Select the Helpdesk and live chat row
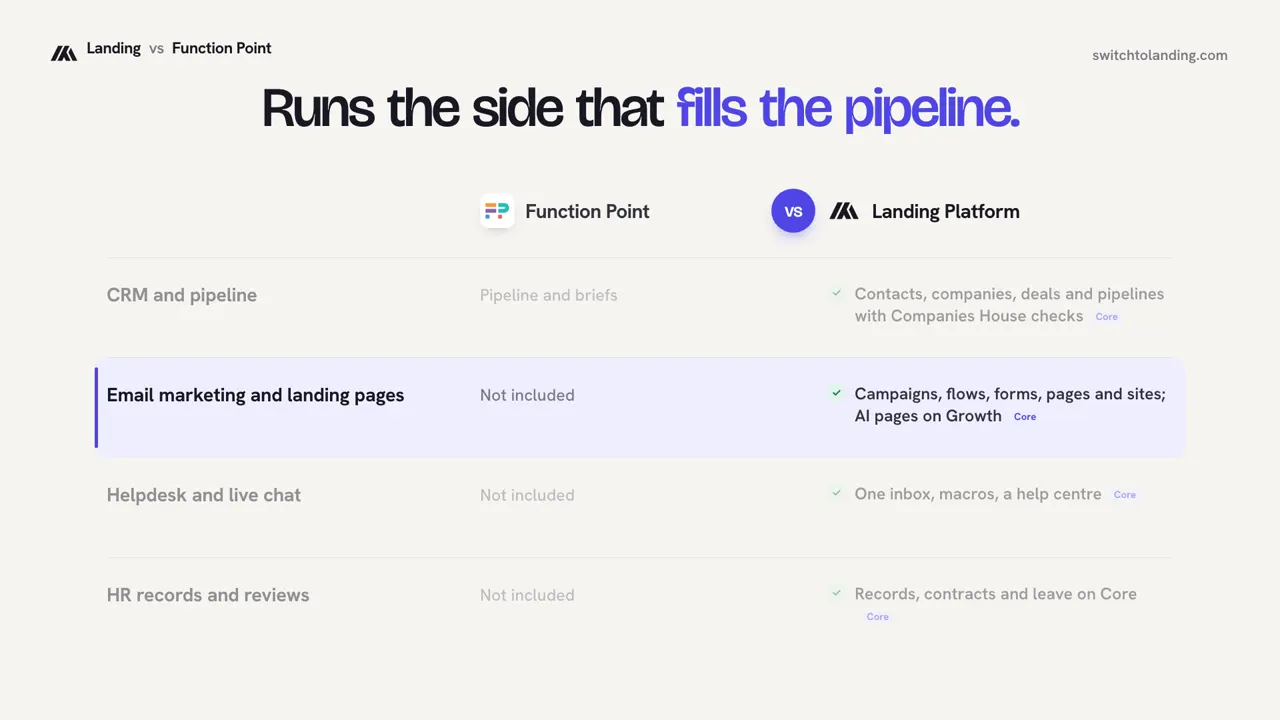 pyautogui.click(x=640, y=507)
